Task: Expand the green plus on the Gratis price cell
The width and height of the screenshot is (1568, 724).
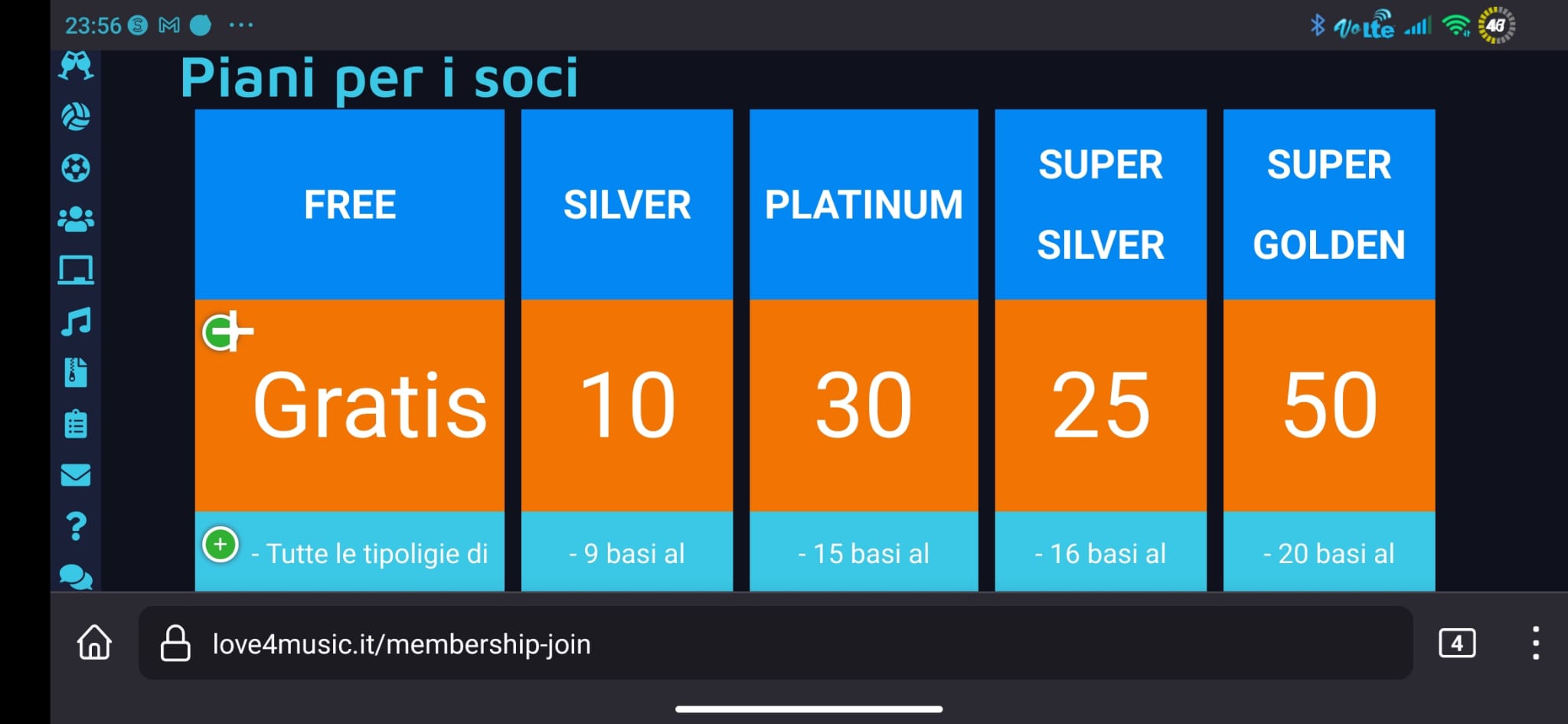Action: [220, 333]
